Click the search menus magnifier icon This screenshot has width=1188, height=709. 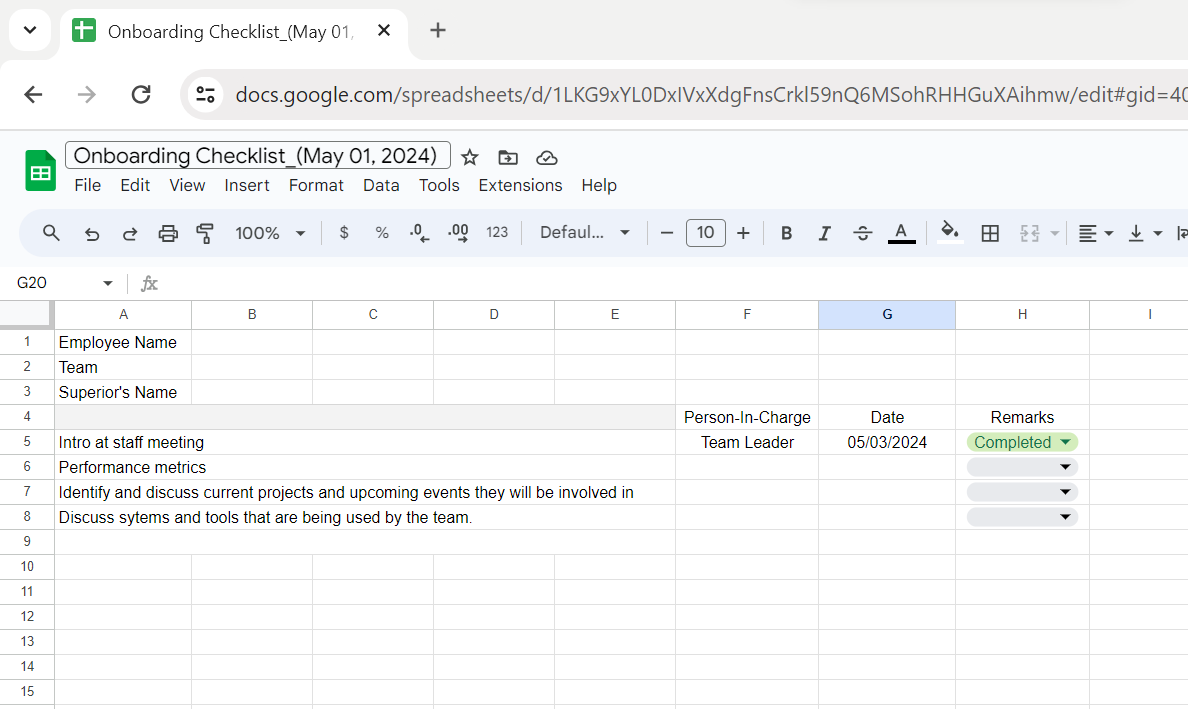51,233
